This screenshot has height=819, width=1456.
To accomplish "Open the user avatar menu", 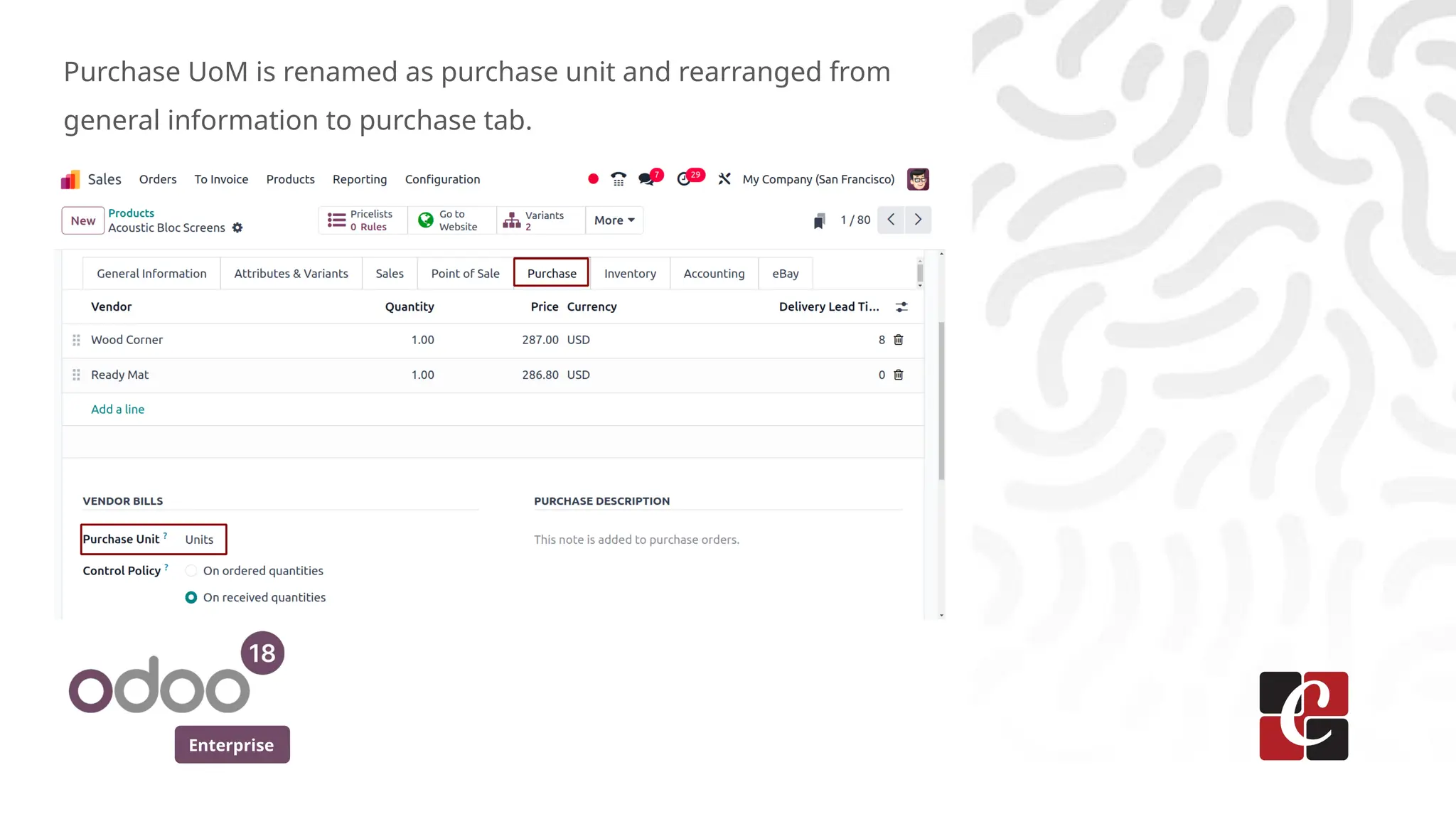I will 918,179.
